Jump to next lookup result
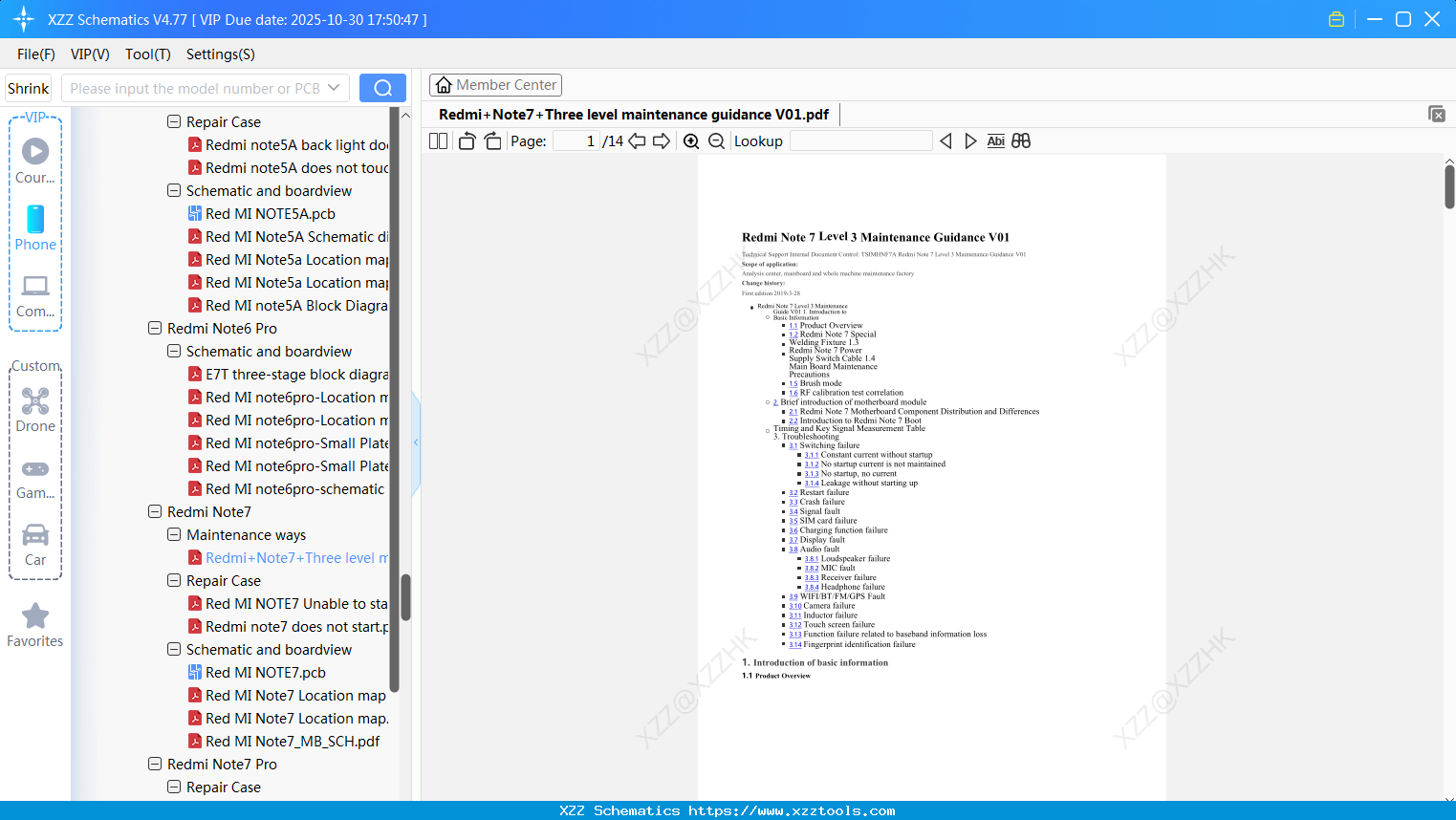This screenshot has width=1456, height=820. [970, 141]
